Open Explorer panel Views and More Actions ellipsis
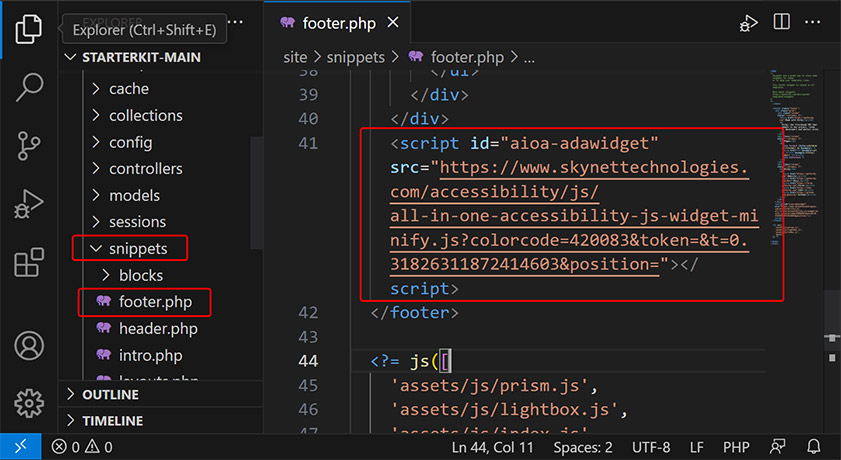The height and width of the screenshot is (460, 841). click(x=235, y=22)
